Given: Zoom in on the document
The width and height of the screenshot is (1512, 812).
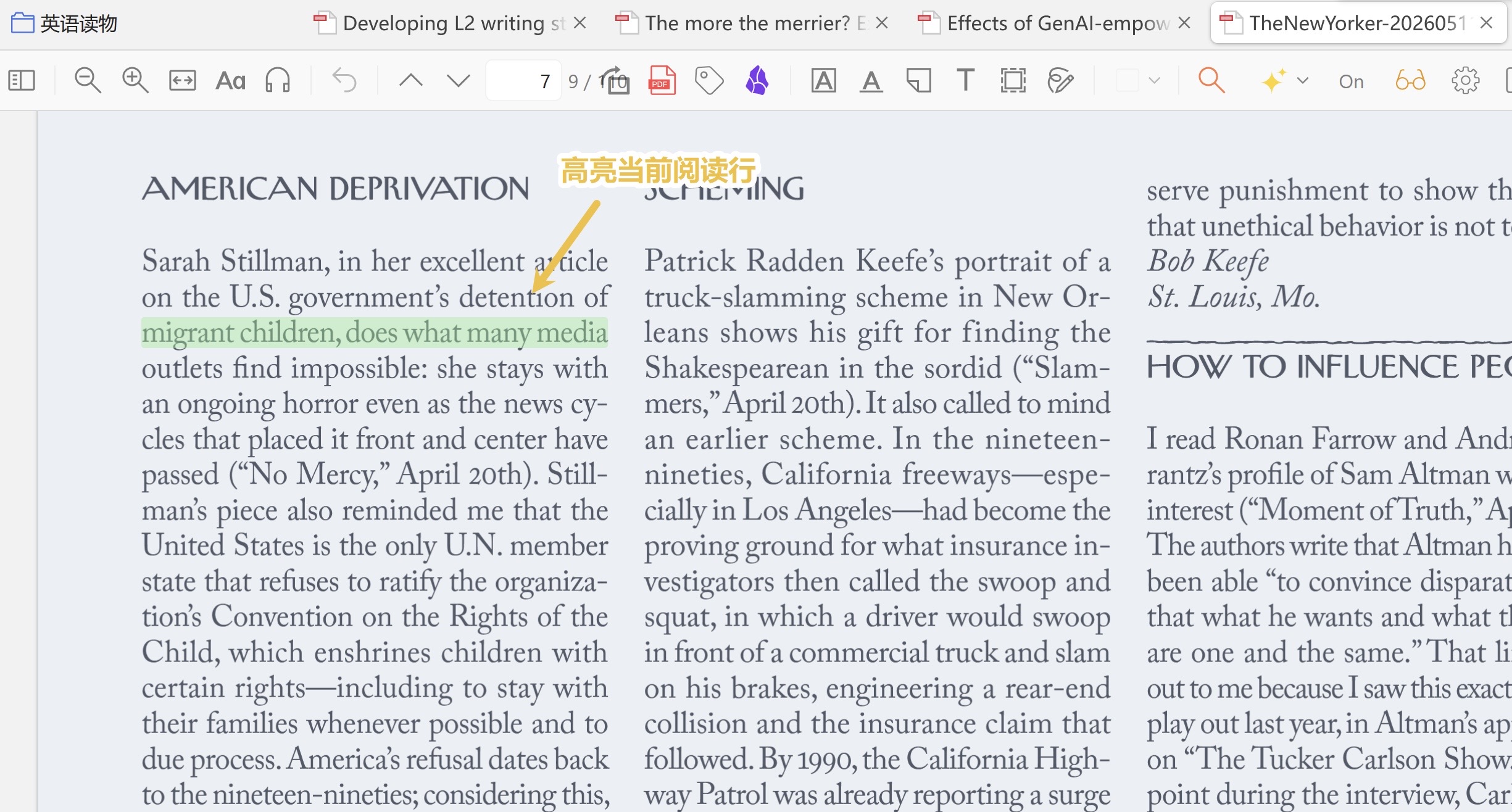Looking at the screenshot, I should tap(135, 80).
